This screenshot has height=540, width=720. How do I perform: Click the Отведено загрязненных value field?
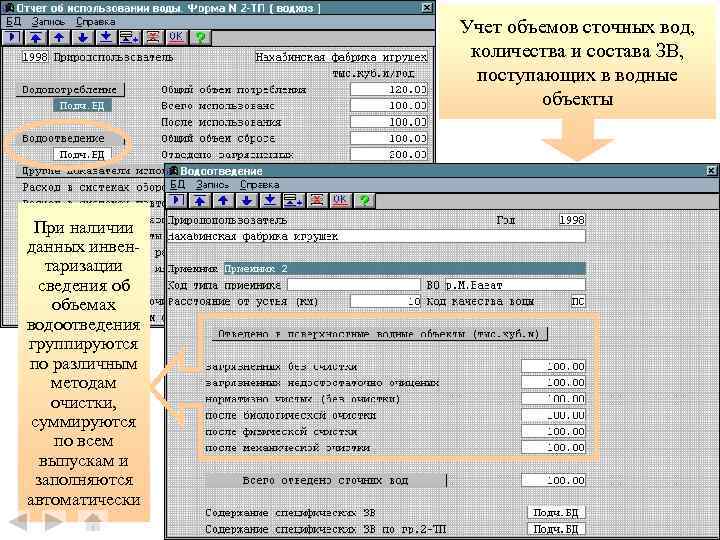388,155
